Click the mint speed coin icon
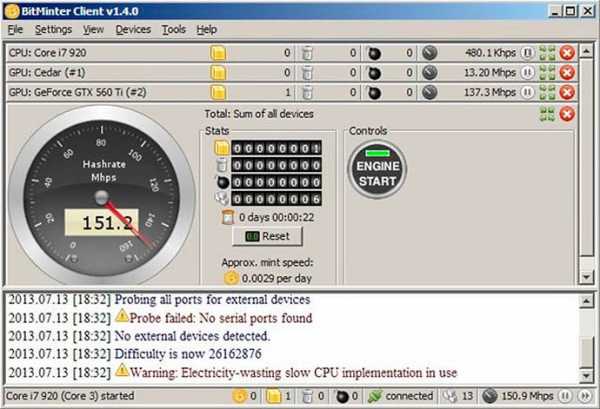 point(231,278)
